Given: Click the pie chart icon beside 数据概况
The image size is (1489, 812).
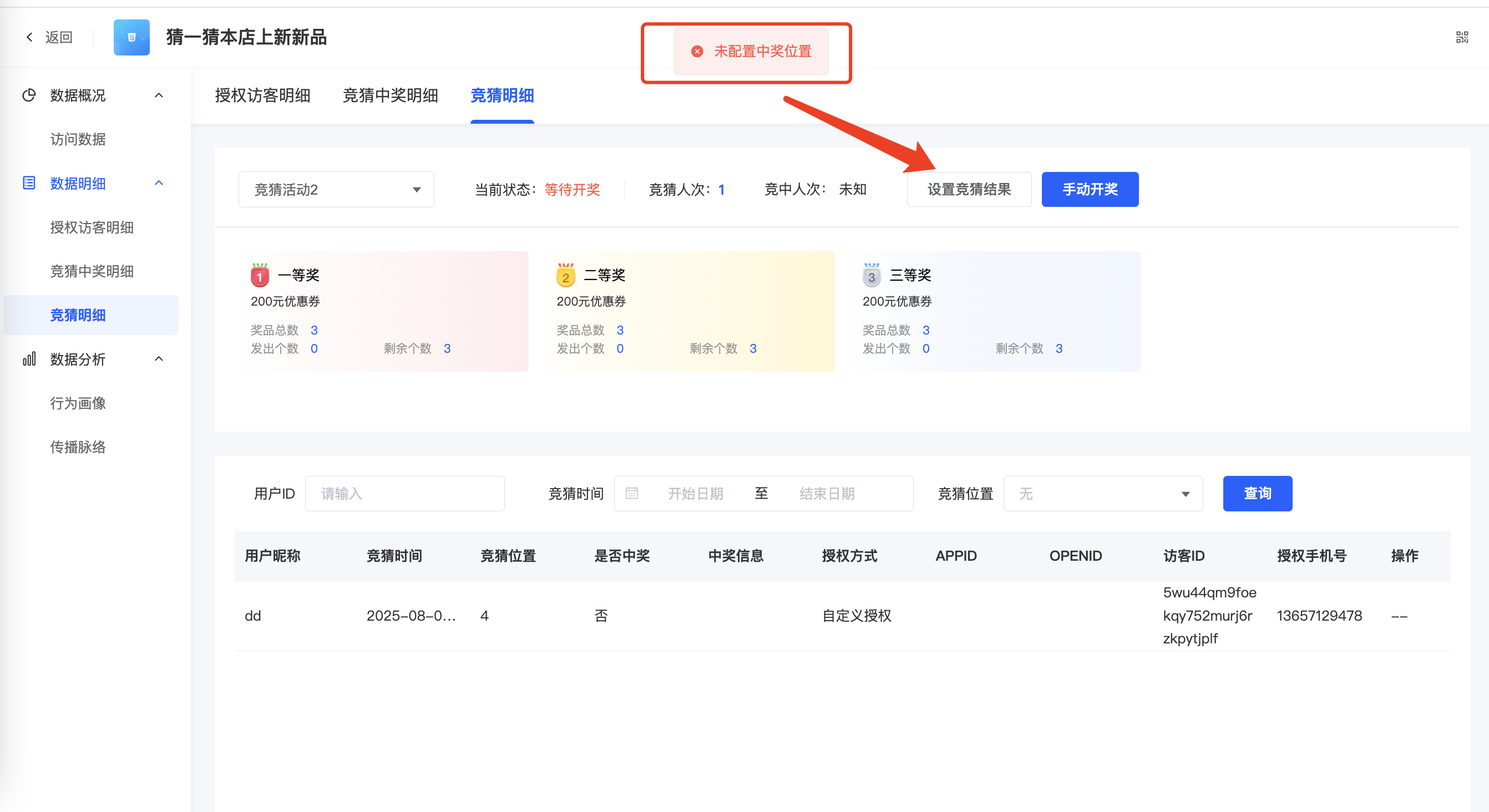Looking at the screenshot, I should tap(29, 95).
